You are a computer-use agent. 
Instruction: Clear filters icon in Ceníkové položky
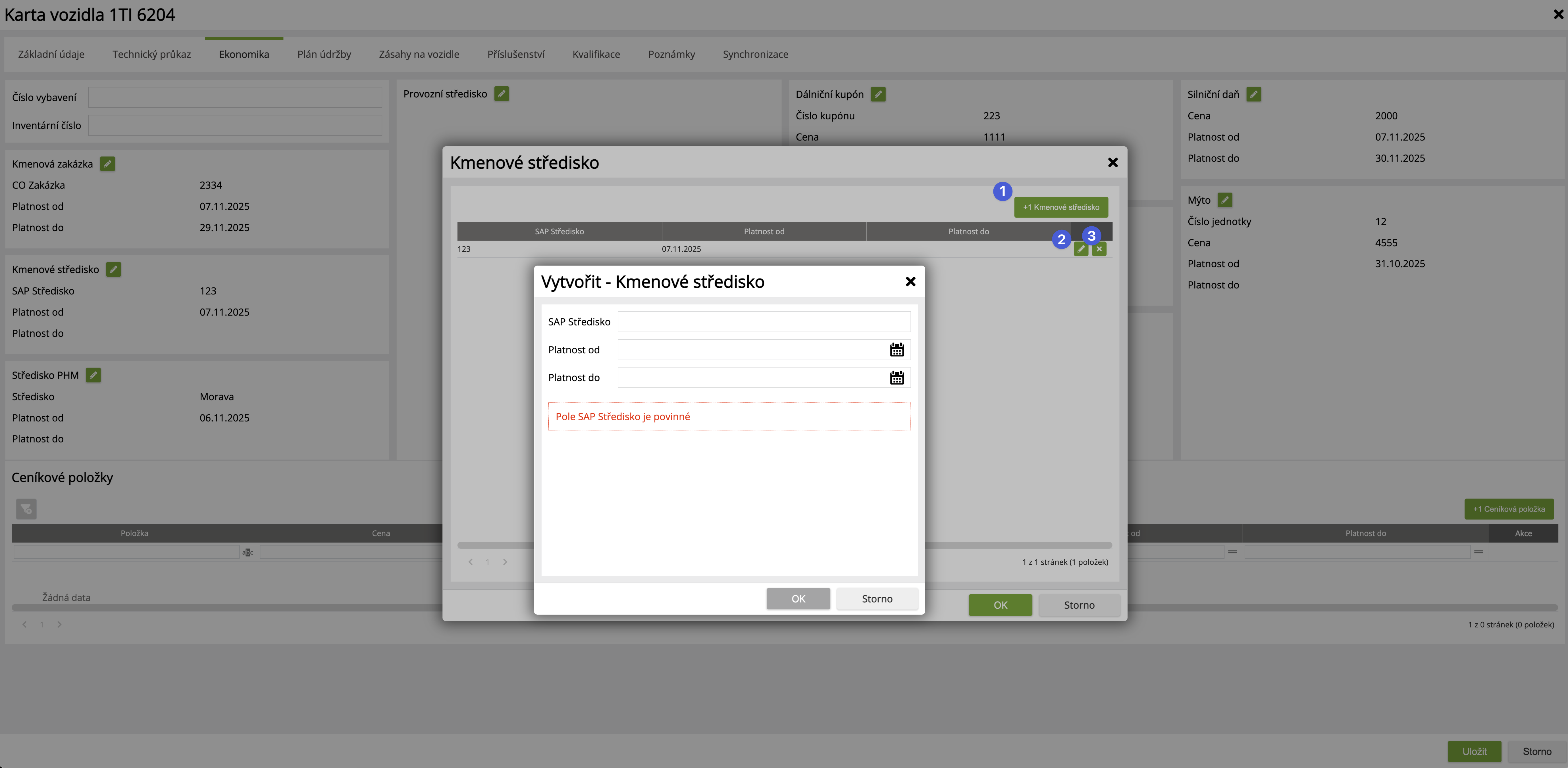(26, 509)
